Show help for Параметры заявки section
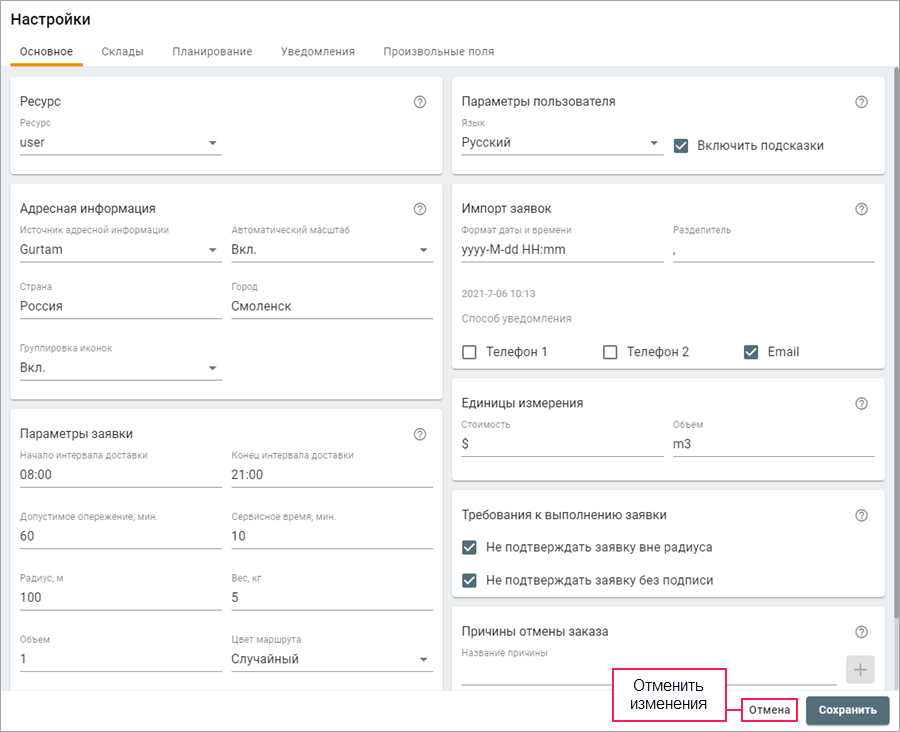This screenshot has height=732, width=900. 420,434
